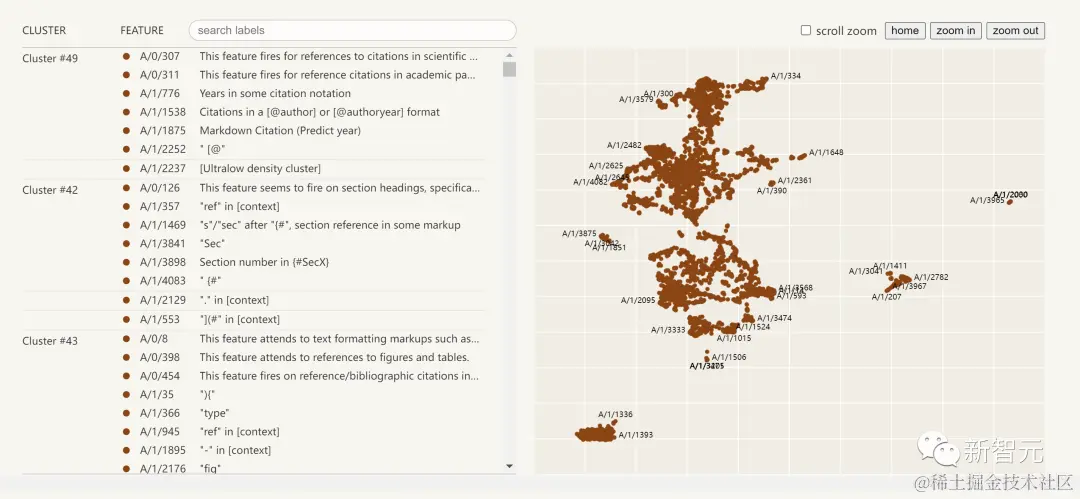Viewport: 1080px width, 499px height.
Task: Click the scatter point labeled A/1/3985
Action: pyautogui.click(x=1010, y=202)
